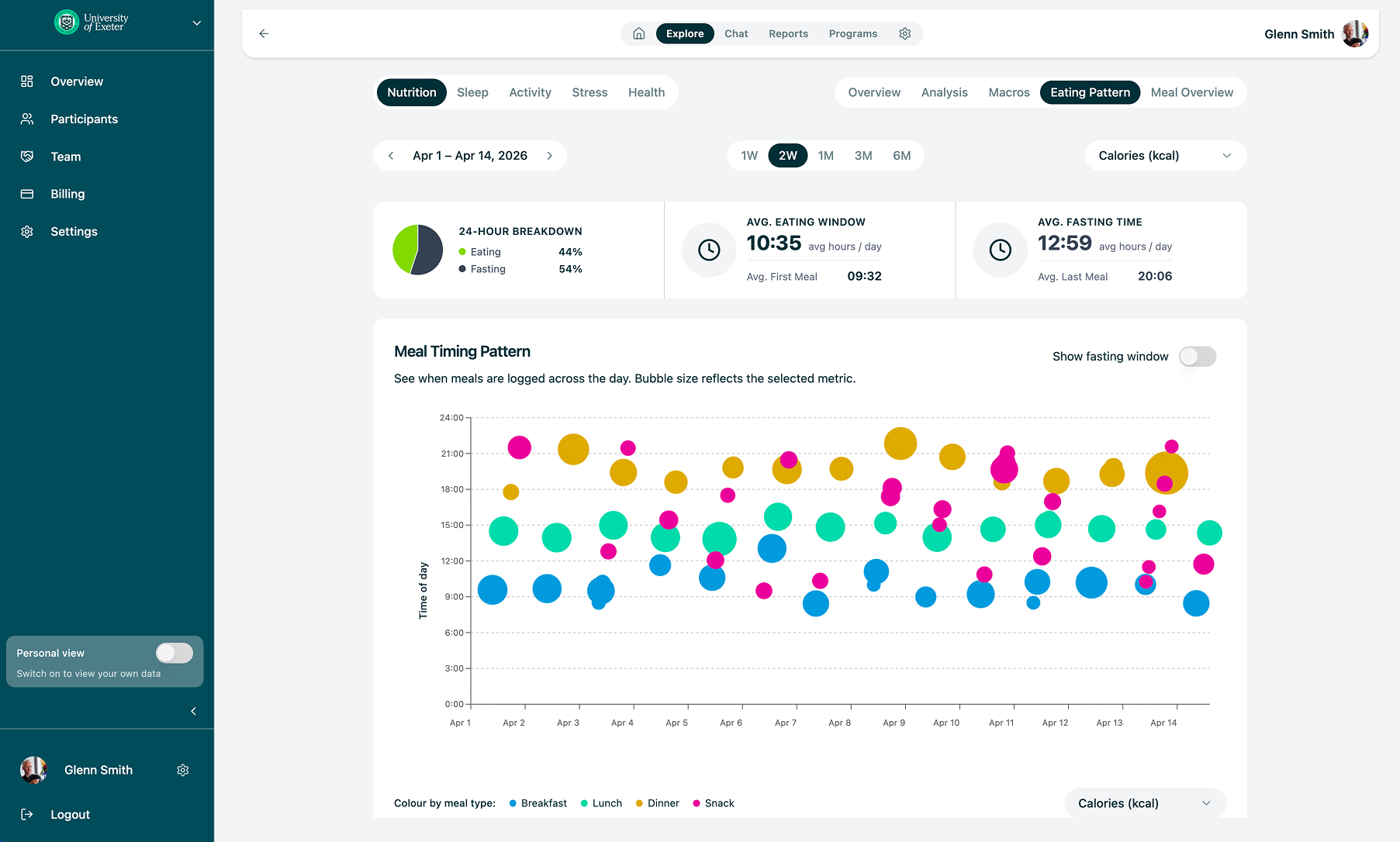Open the Calories (kcal) dropdown below chart
This screenshot has height=842, width=1400.
(1145, 803)
